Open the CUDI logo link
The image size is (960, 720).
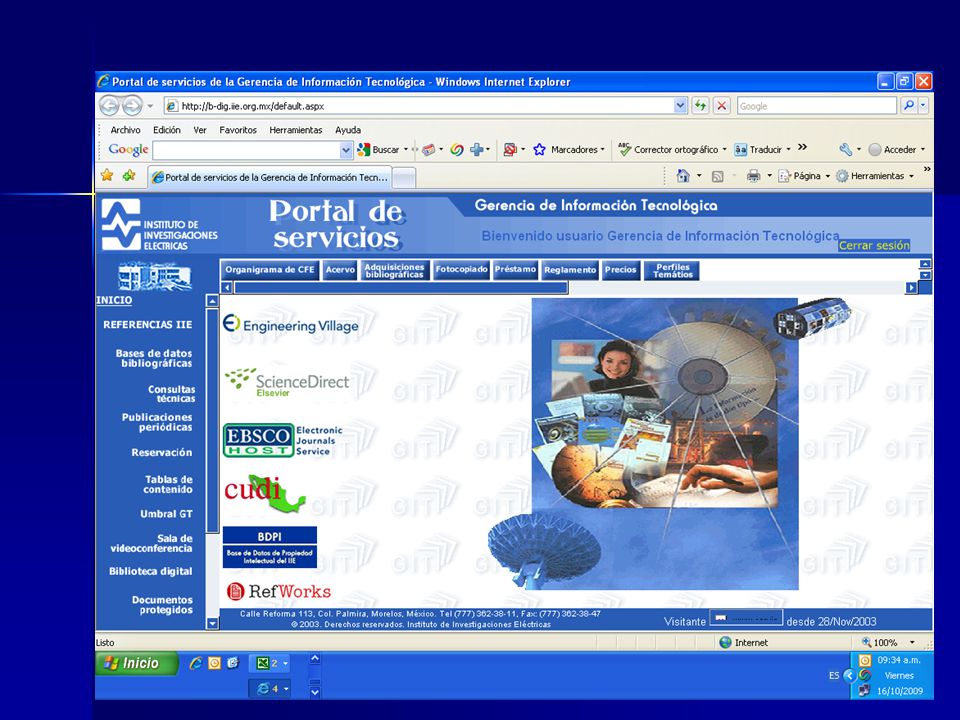[264, 493]
